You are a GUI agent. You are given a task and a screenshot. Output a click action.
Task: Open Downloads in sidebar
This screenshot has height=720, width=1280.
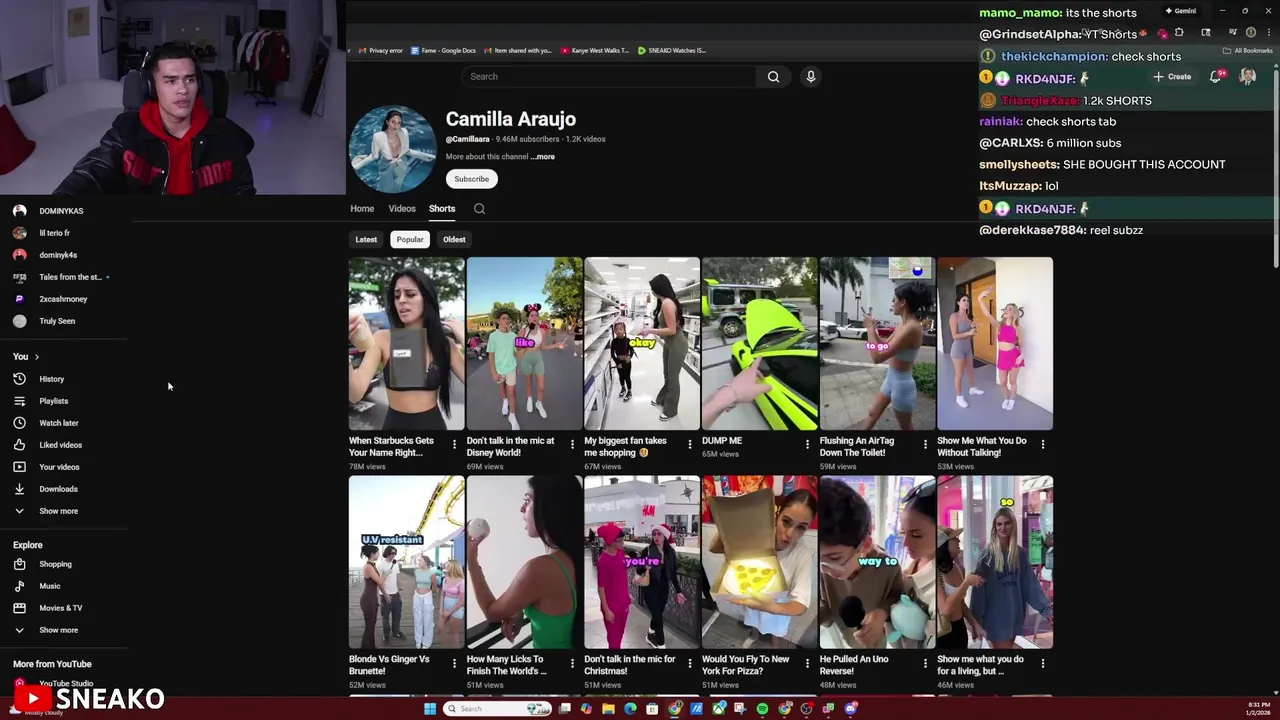pyautogui.click(x=45, y=489)
